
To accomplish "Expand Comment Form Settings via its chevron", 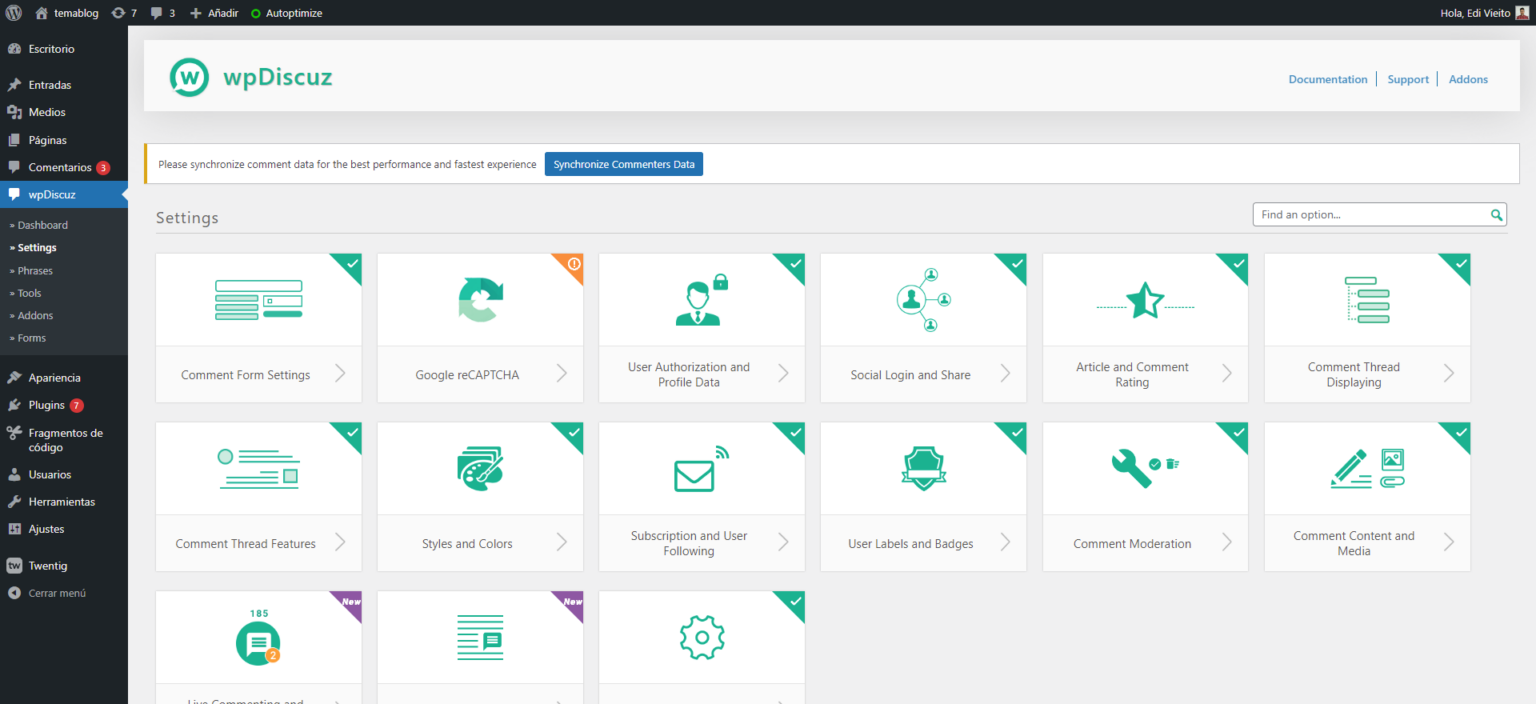I will tap(340, 374).
